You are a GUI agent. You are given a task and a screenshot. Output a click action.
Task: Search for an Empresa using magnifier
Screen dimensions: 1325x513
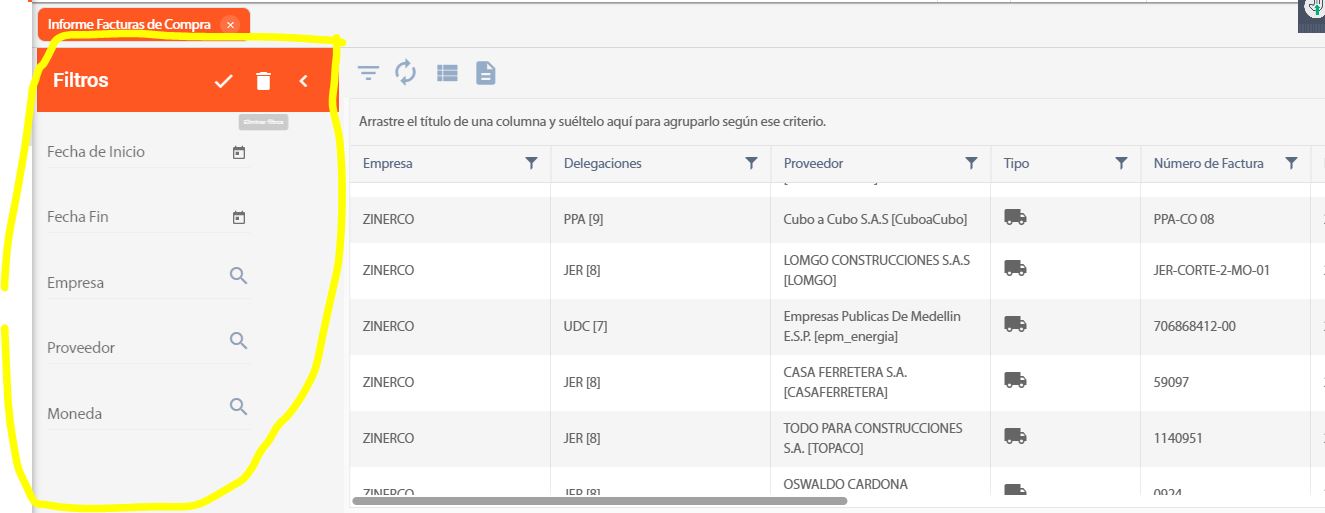[238, 276]
